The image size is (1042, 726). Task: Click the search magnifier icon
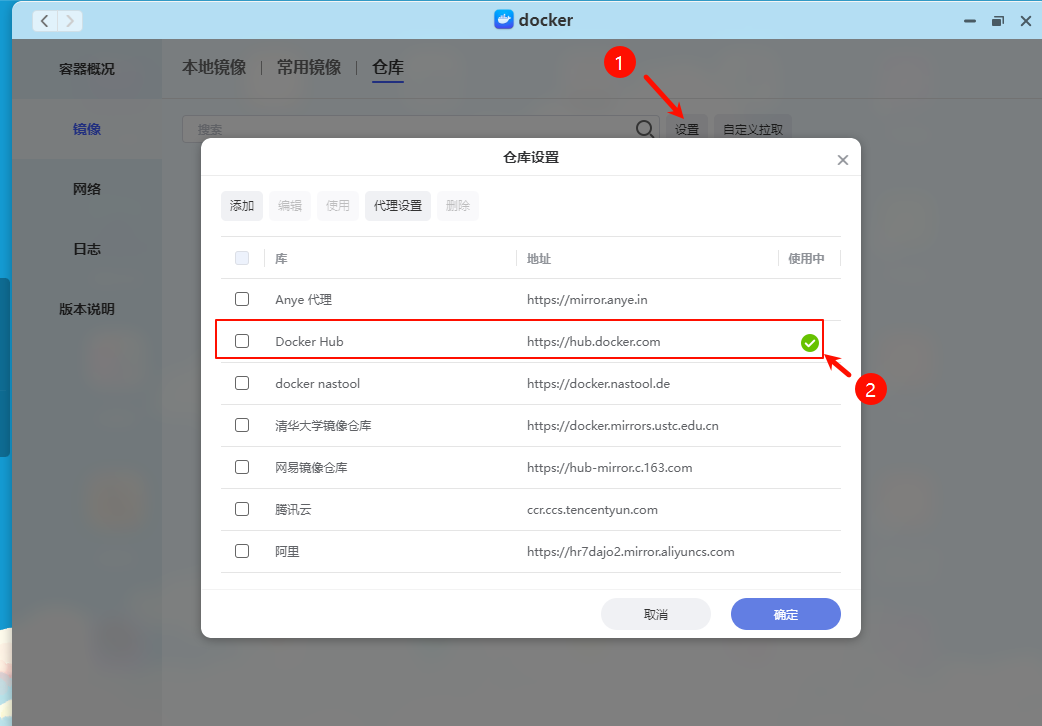645,129
